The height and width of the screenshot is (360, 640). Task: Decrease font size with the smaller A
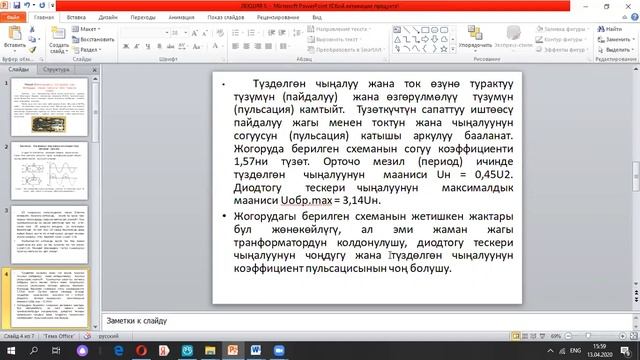(x=204, y=33)
